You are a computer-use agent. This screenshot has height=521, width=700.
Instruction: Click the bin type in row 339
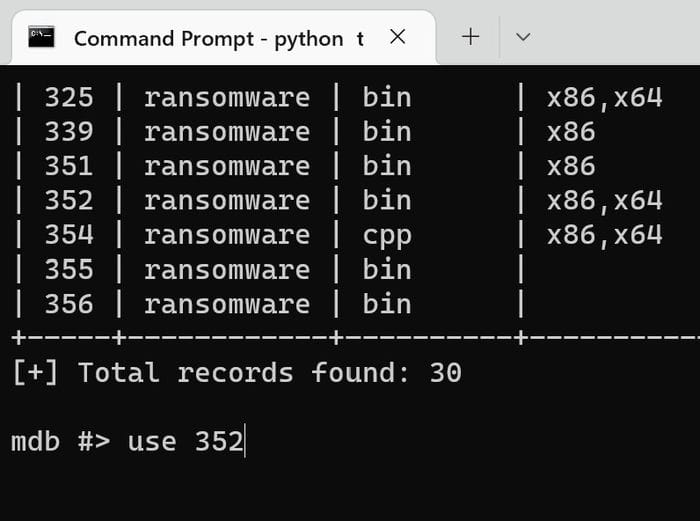[x=387, y=131]
